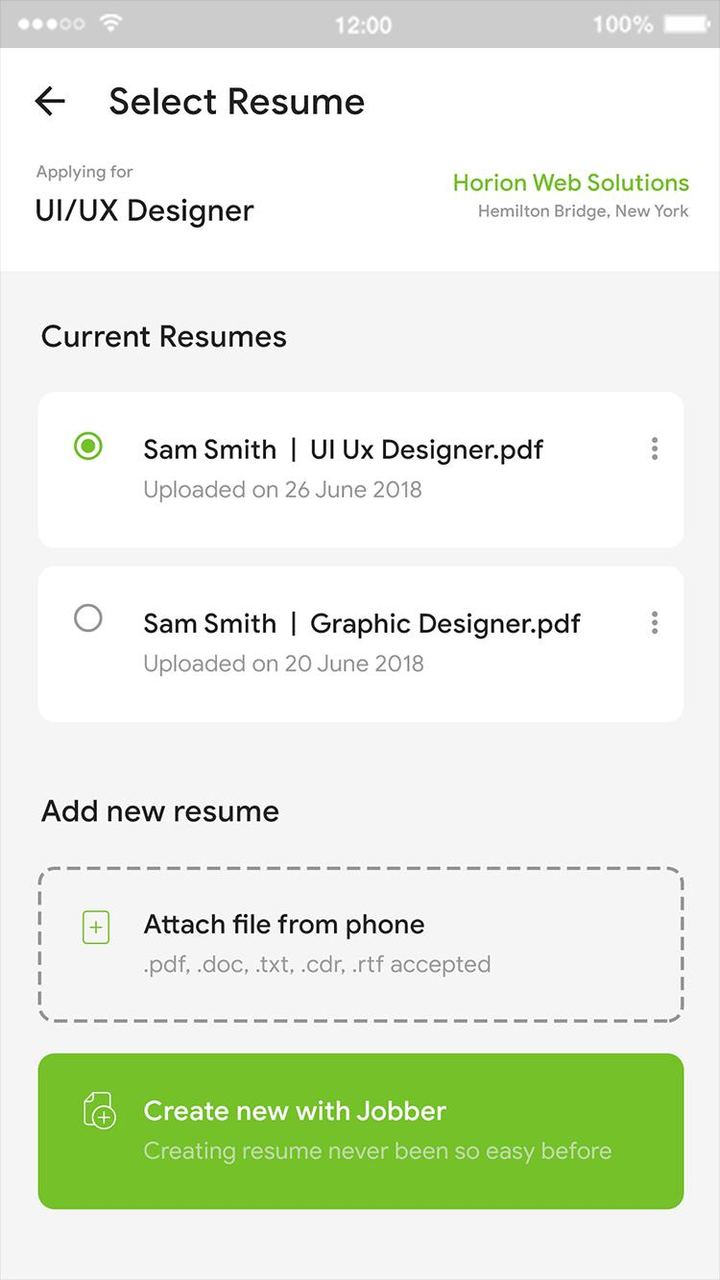Tap the battery icon in status bar

click(x=685, y=23)
